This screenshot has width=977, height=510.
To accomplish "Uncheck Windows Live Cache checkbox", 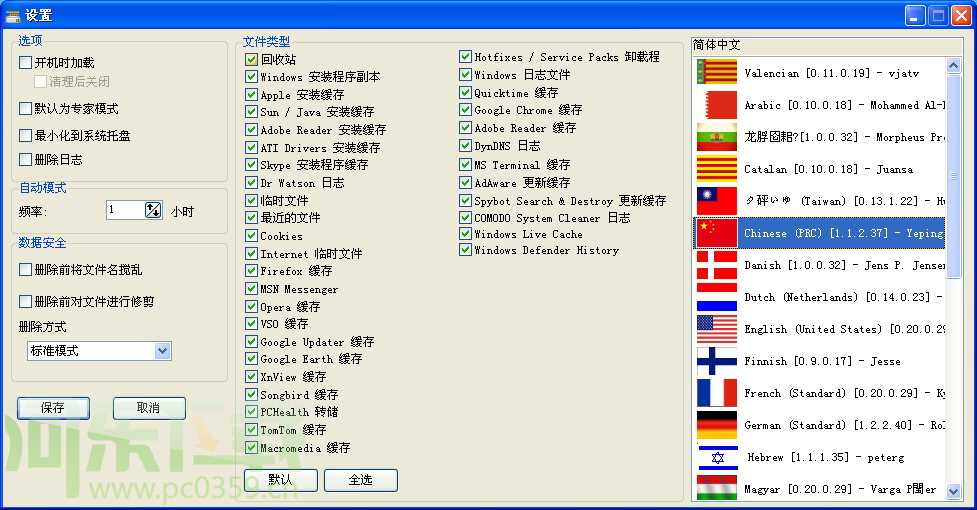I will (465, 234).
